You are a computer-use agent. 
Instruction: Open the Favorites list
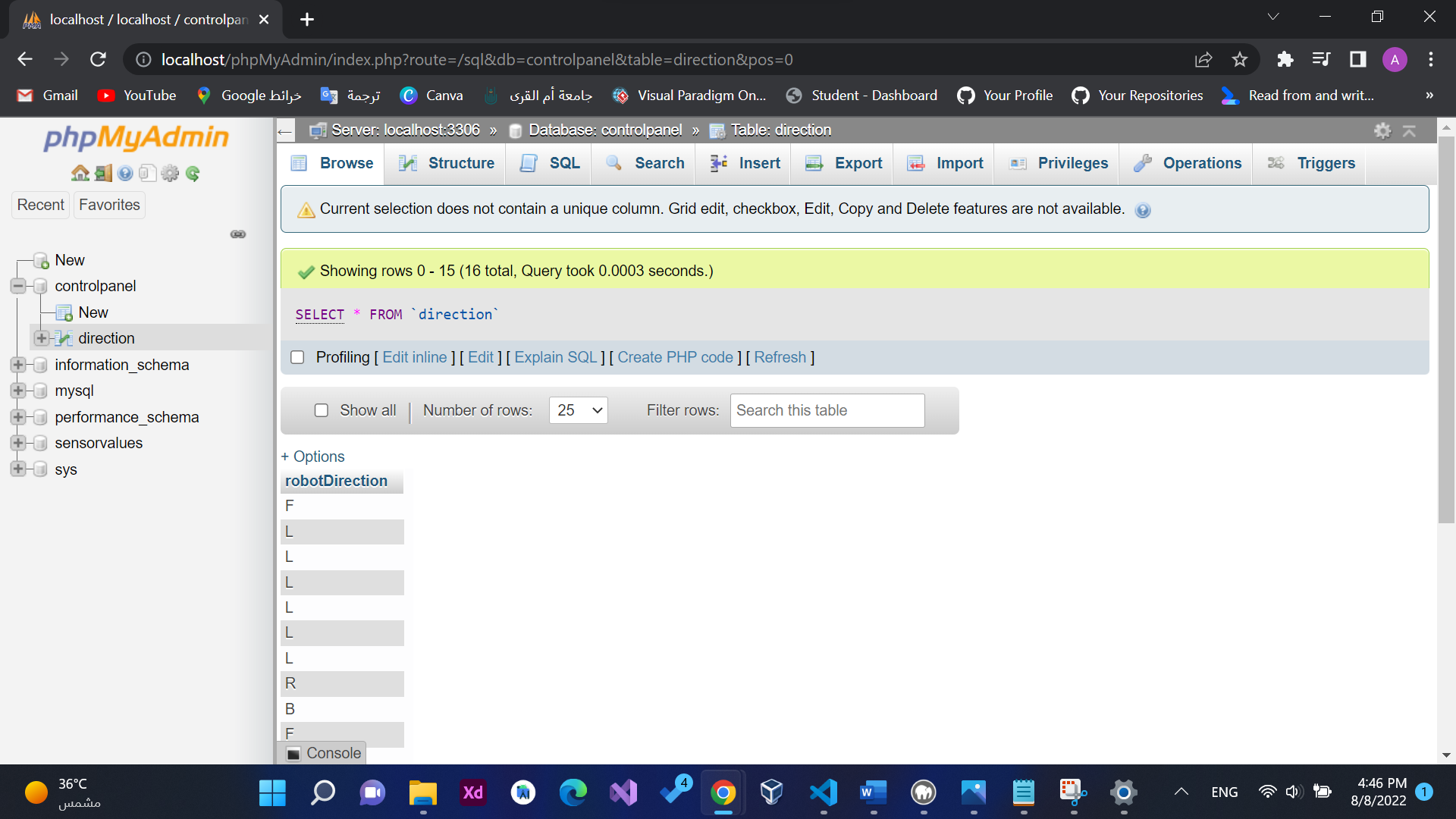pyautogui.click(x=108, y=205)
